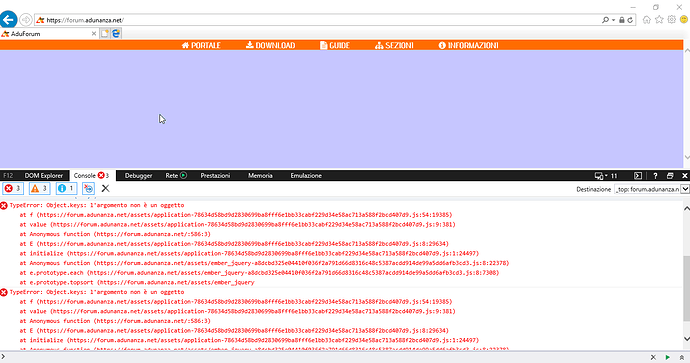Open the INFORMAZIONI menu link
This screenshot has width=690, height=363.
click(468, 45)
